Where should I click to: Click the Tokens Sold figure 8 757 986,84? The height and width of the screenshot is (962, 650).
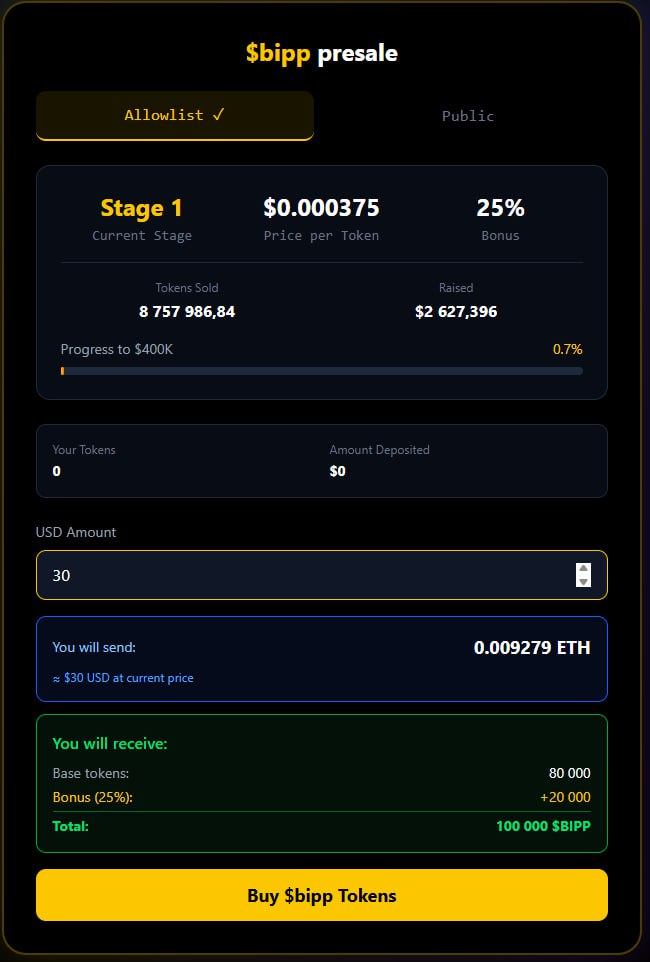[x=187, y=311]
